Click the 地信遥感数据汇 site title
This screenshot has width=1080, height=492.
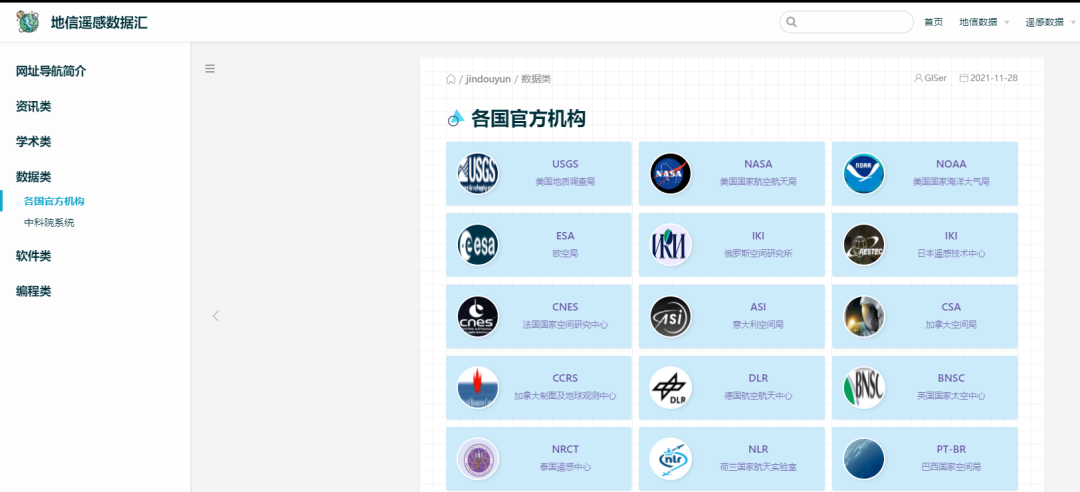(x=99, y=22)
